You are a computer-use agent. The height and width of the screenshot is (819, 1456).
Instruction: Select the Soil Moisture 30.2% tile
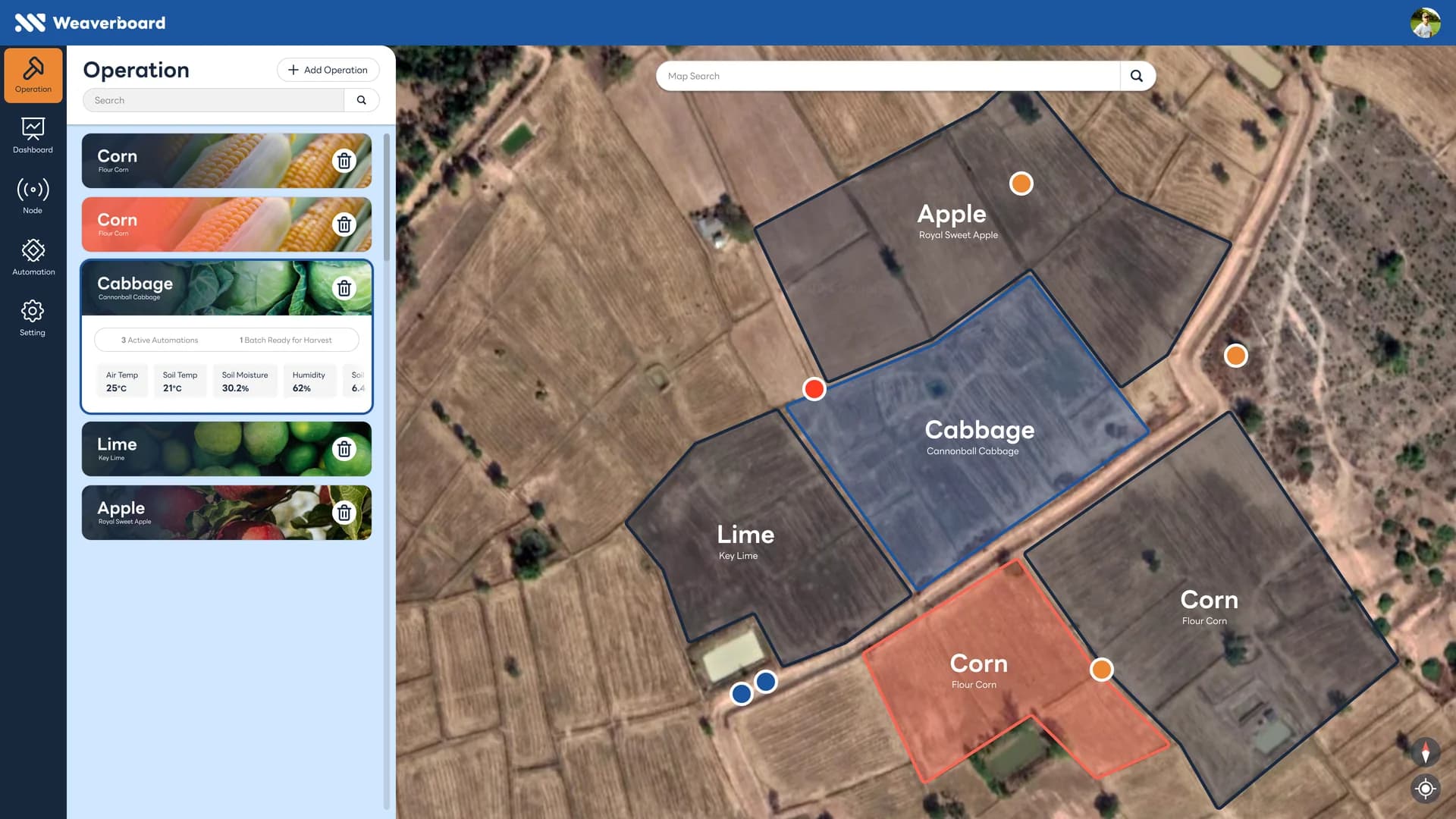pos(245,381)
